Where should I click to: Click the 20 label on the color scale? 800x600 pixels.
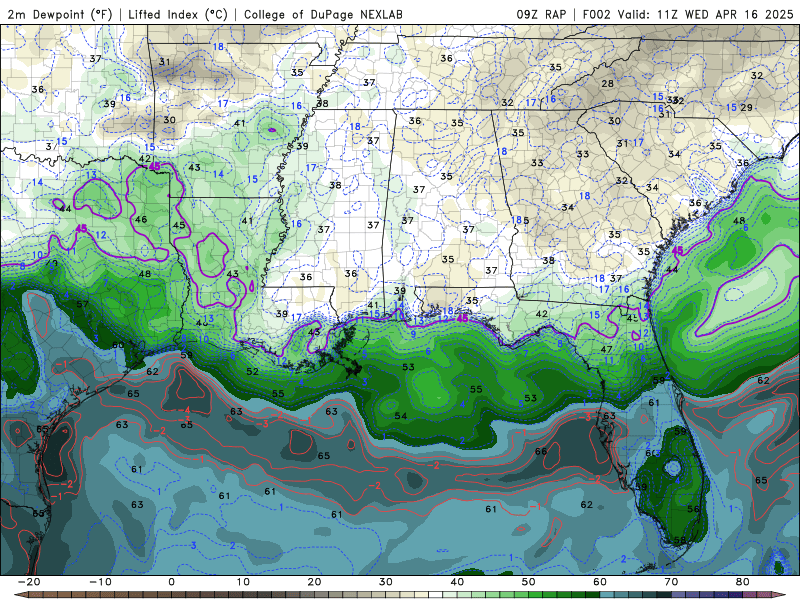pos(314,582)
